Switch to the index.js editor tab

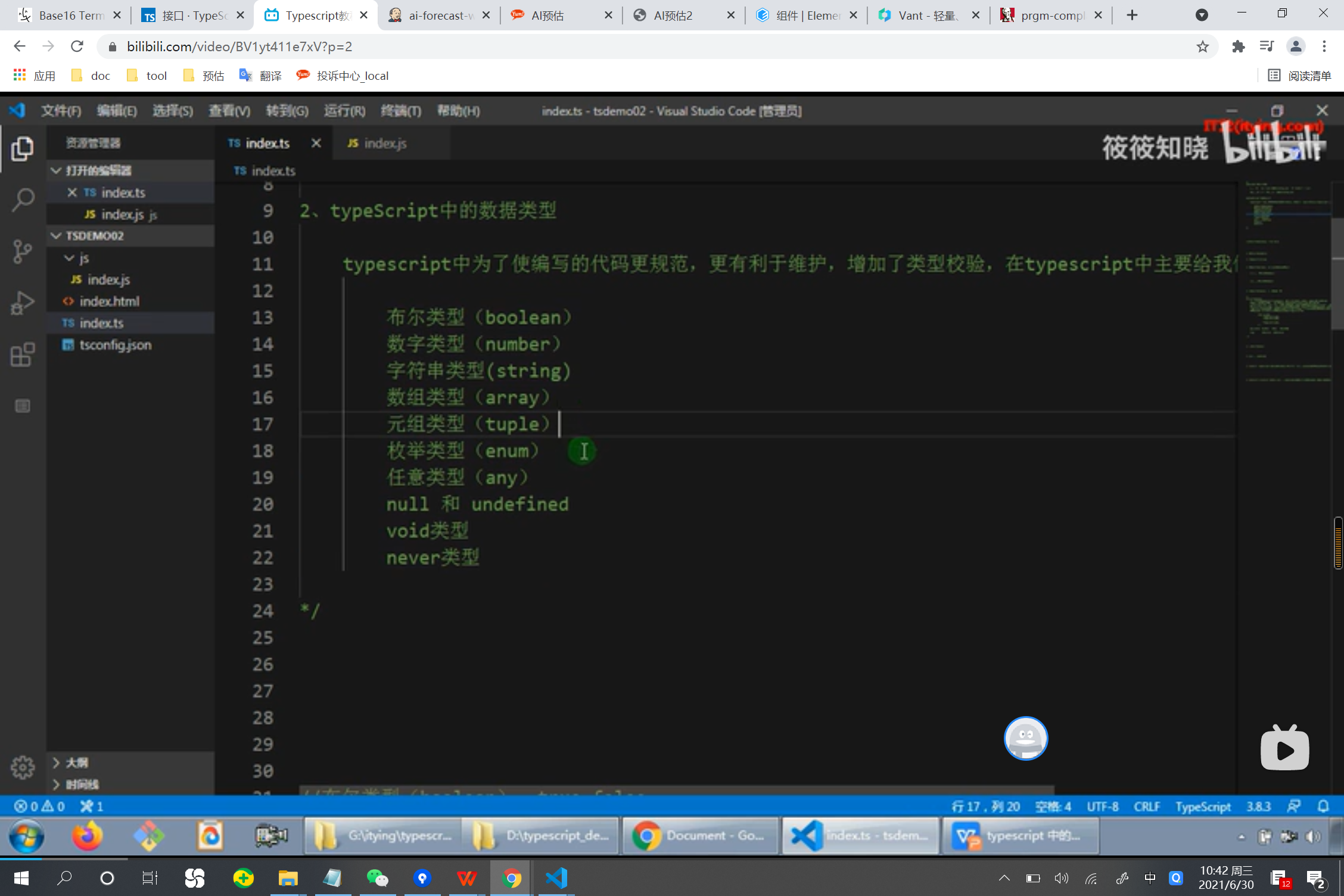(x=384, y=144)
